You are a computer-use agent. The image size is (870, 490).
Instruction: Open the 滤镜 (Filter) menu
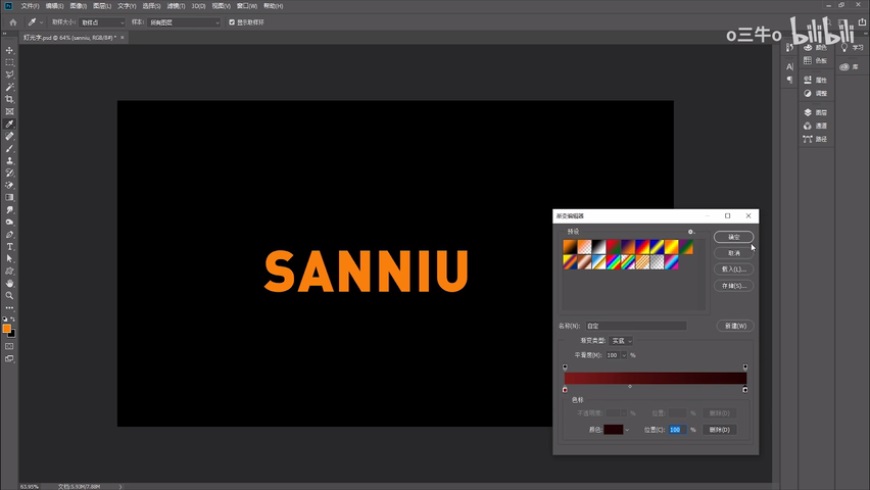point(175,6)
